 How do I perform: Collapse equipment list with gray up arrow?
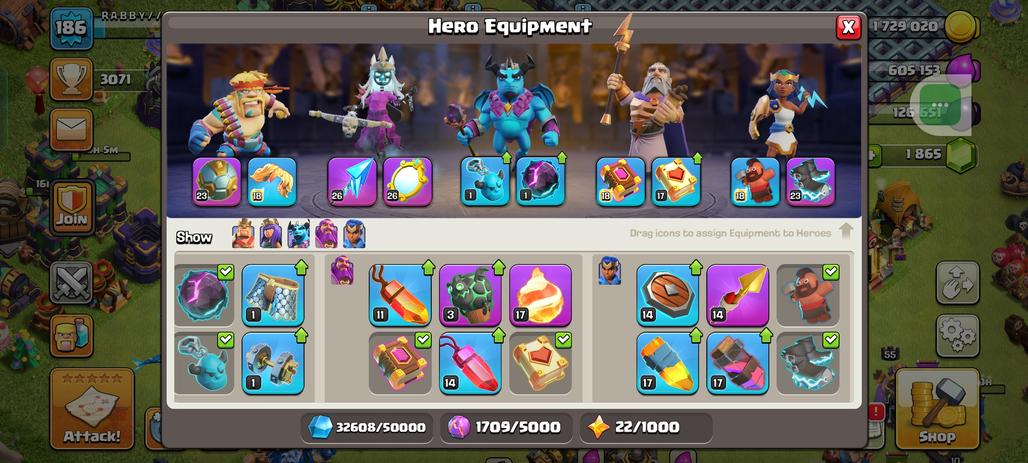click(846, 232)
